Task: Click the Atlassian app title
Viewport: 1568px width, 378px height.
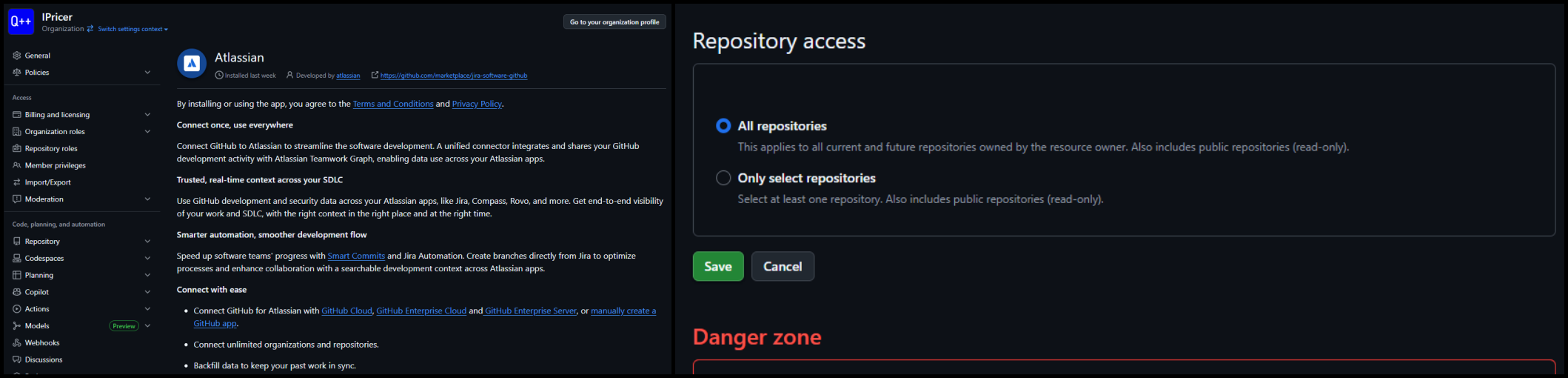Action: (x=239, y=57)
